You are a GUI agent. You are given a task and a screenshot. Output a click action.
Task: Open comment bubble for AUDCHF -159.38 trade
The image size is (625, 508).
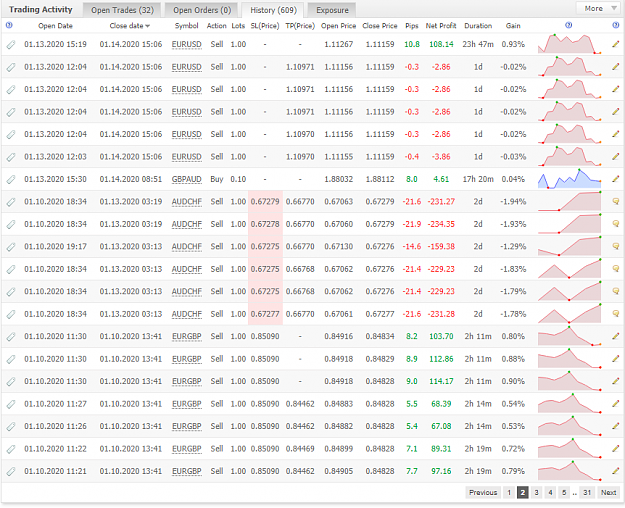click(616, 246)
